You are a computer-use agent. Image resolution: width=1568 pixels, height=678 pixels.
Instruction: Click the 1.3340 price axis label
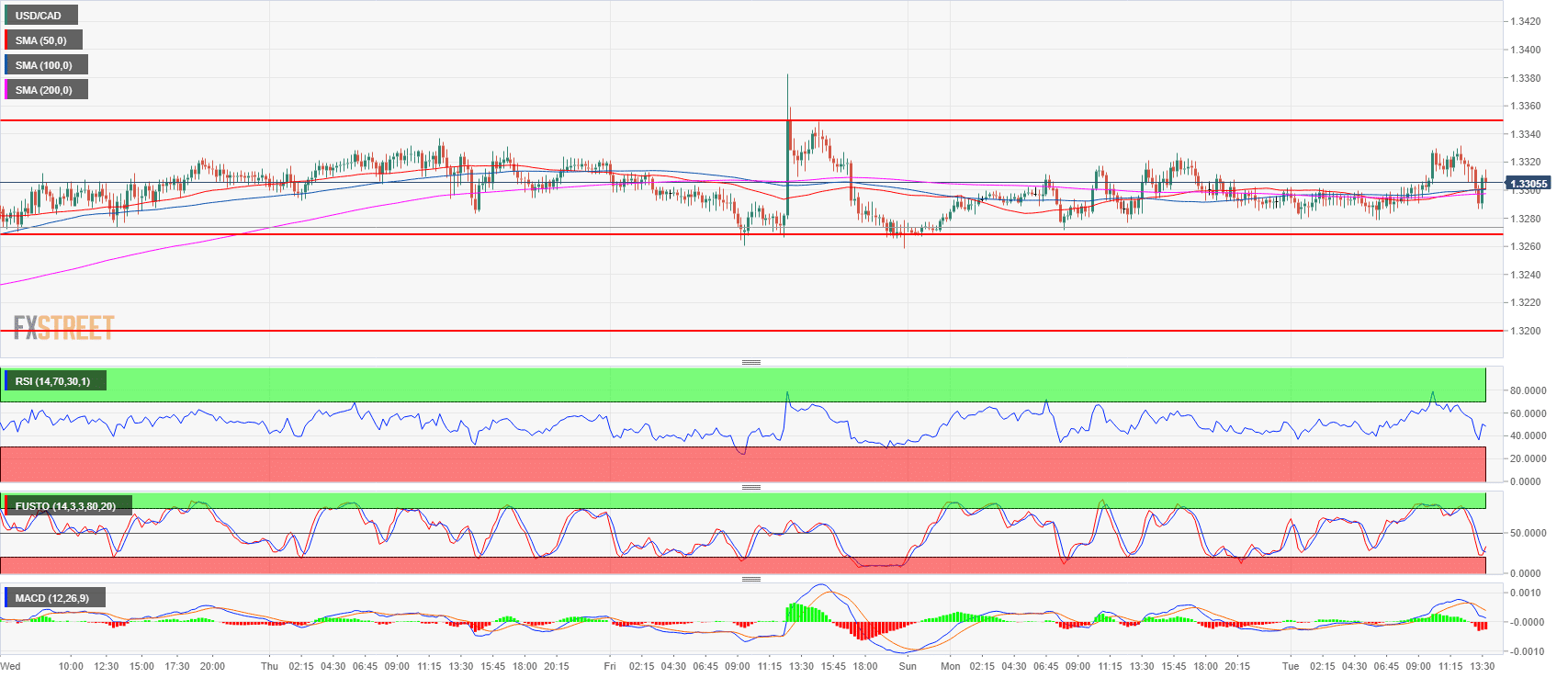pyautogui.click(x=1526, y=134)
